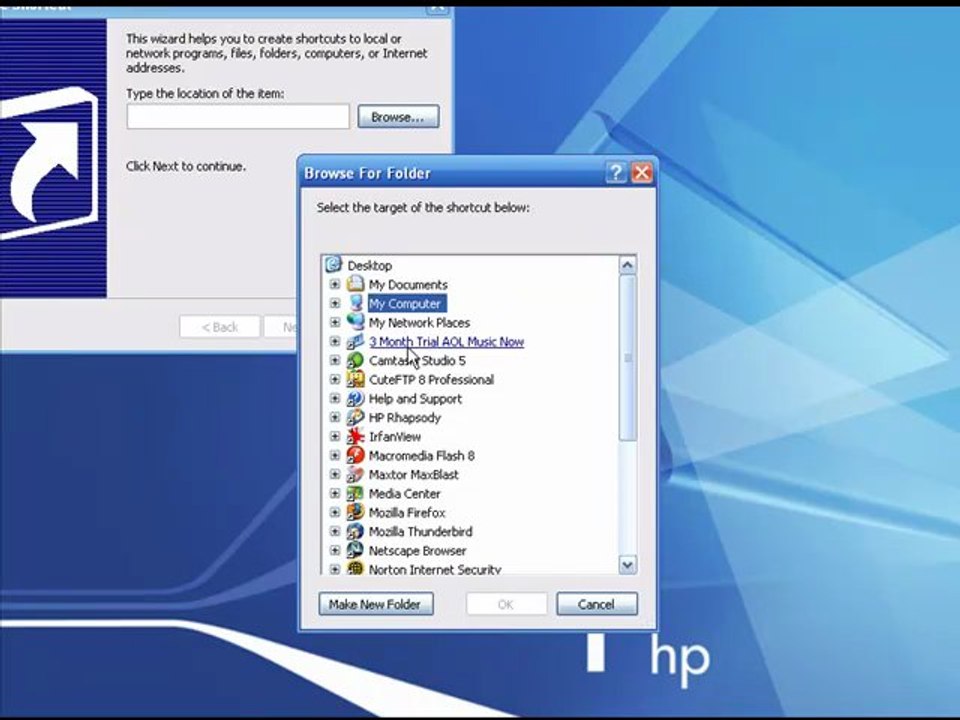Select My Network Places label
The height and width of the screenshot is (720, 960).
(419, 322)
